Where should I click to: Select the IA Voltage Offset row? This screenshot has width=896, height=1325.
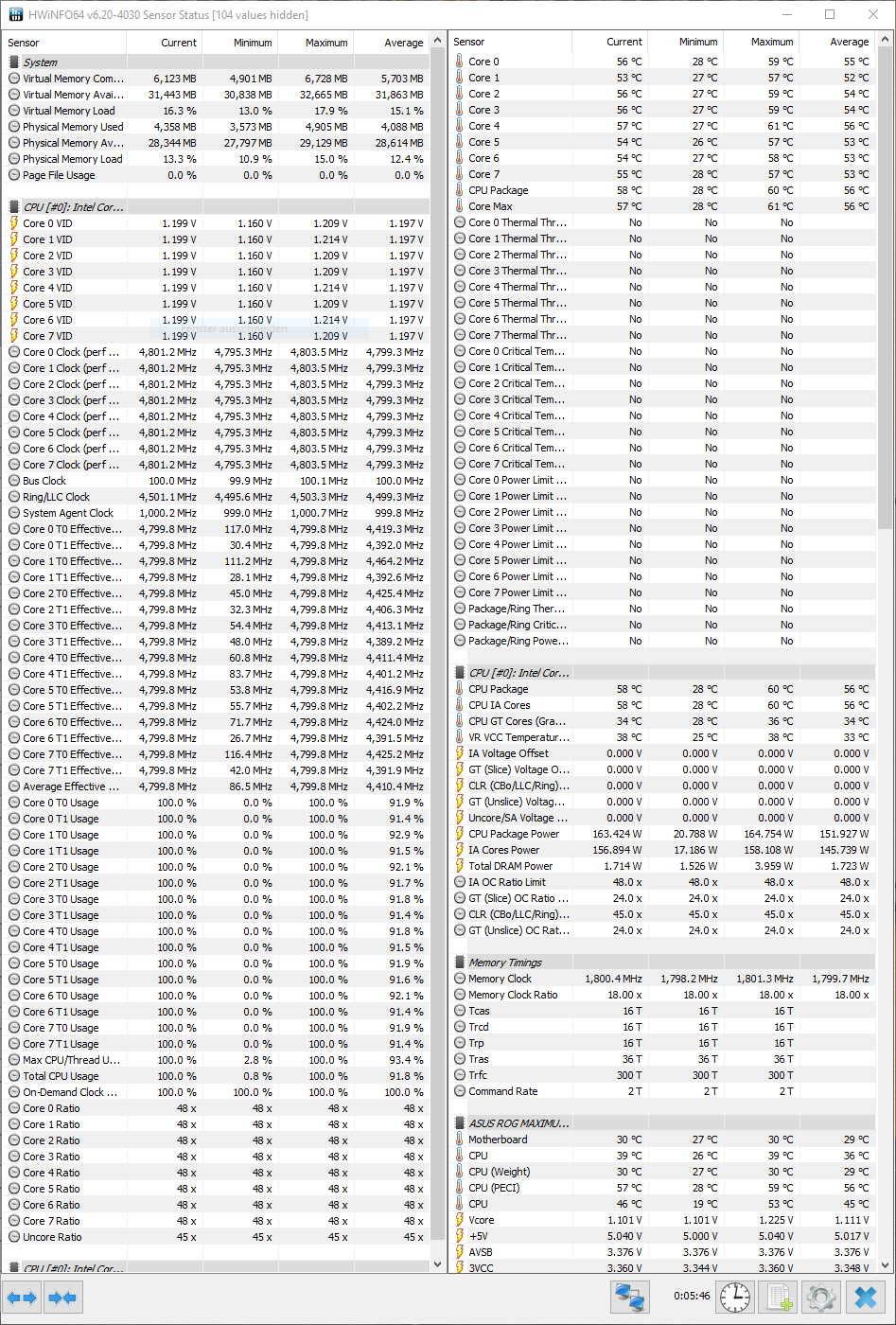pyautogui.click(x=663, y=753)
